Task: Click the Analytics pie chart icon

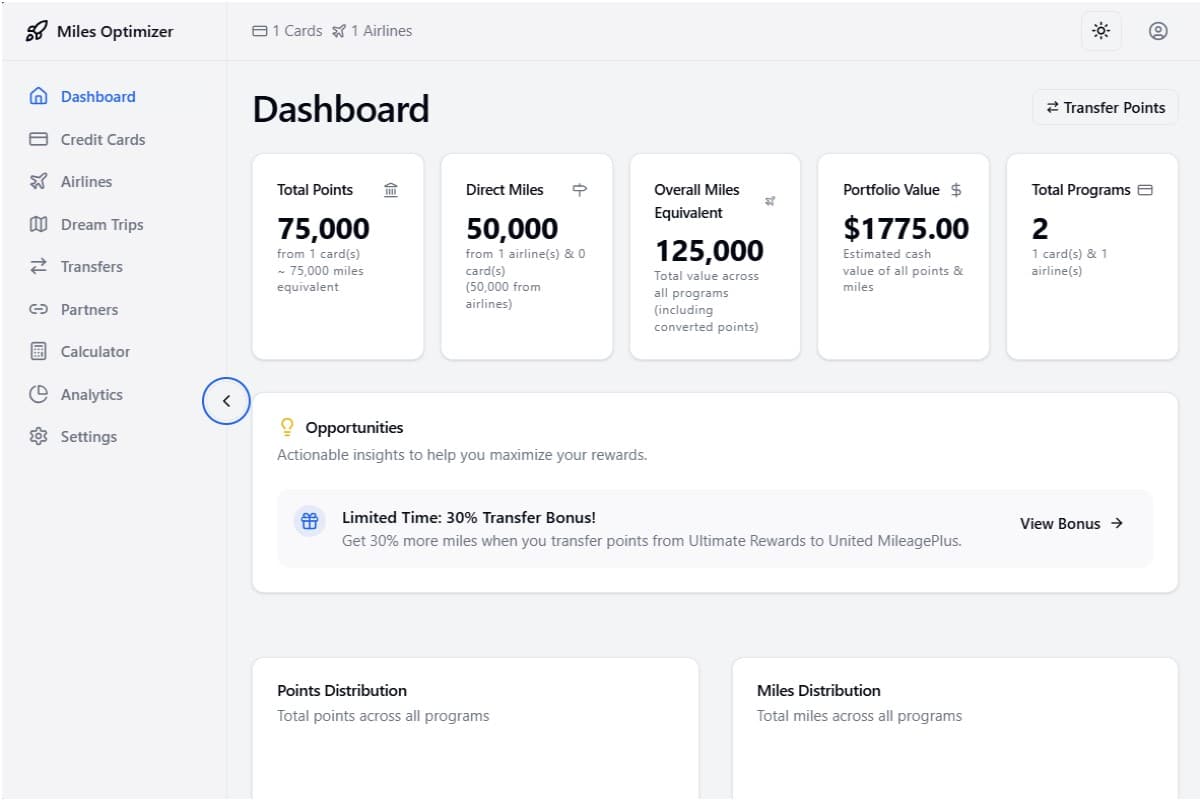Action: (x=39, y=394)
